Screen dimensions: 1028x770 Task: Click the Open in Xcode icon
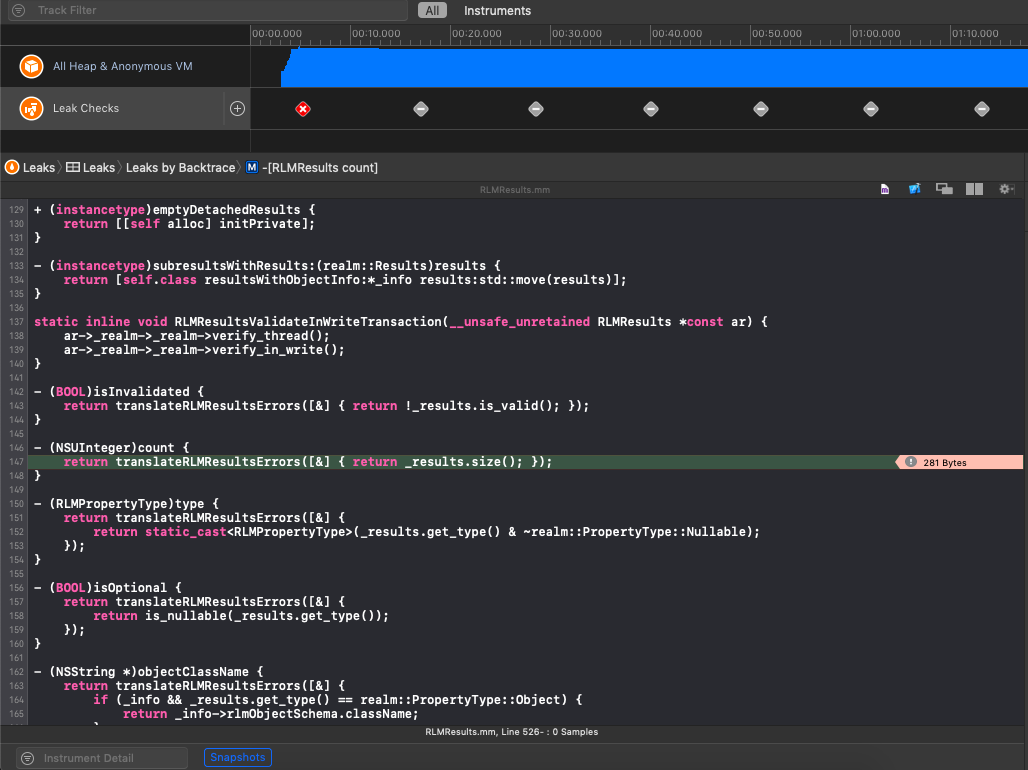click(914, 189)
